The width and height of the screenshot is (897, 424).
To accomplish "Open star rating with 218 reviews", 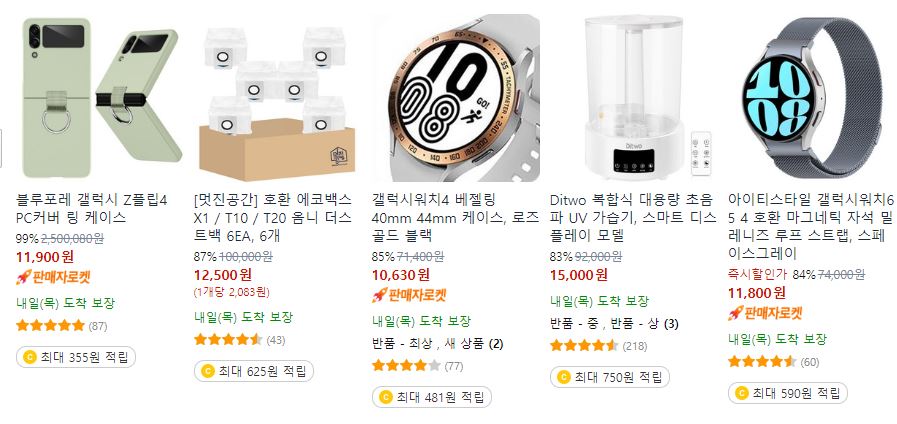I will pyautogui.click(x=596, y=346).
